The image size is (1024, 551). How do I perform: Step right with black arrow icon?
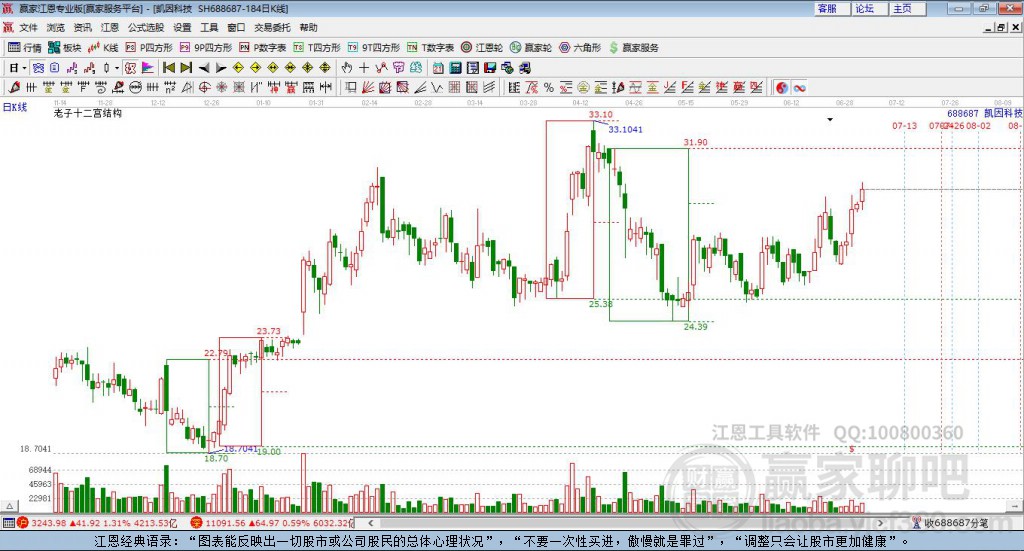[x=221, y=68]
